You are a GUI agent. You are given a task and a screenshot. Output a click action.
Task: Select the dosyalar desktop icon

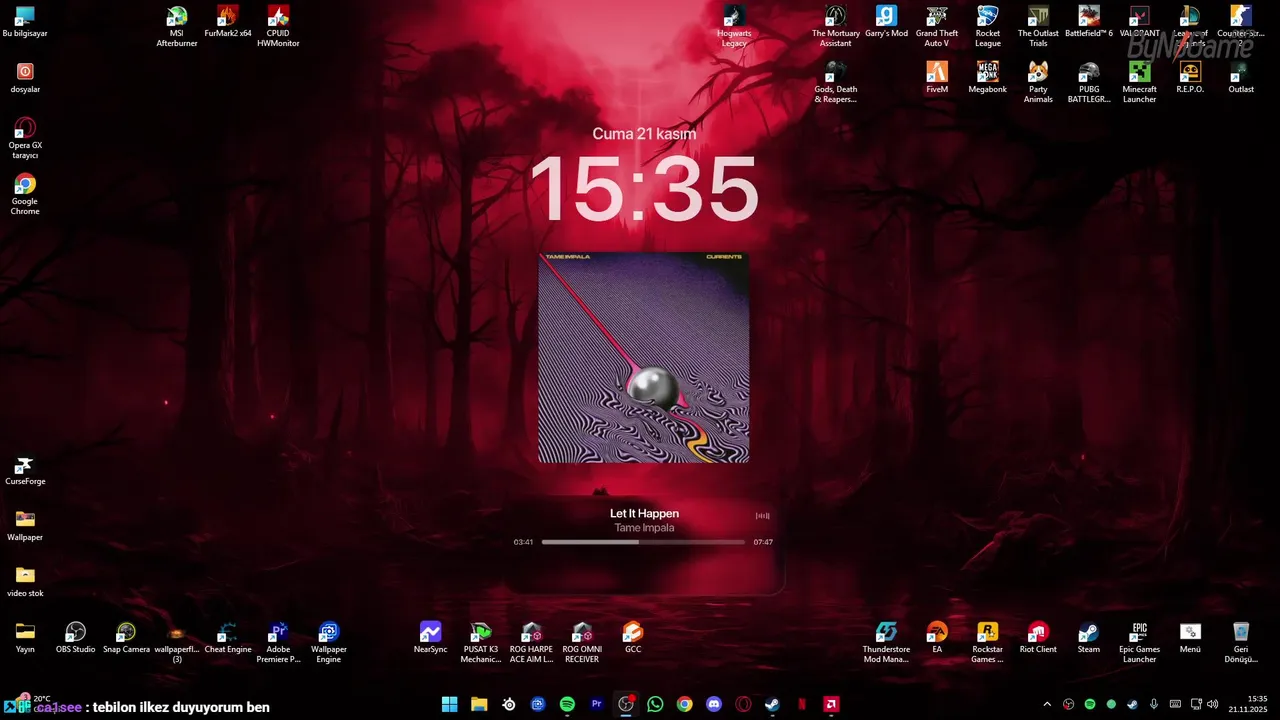(x=25, y=78)
